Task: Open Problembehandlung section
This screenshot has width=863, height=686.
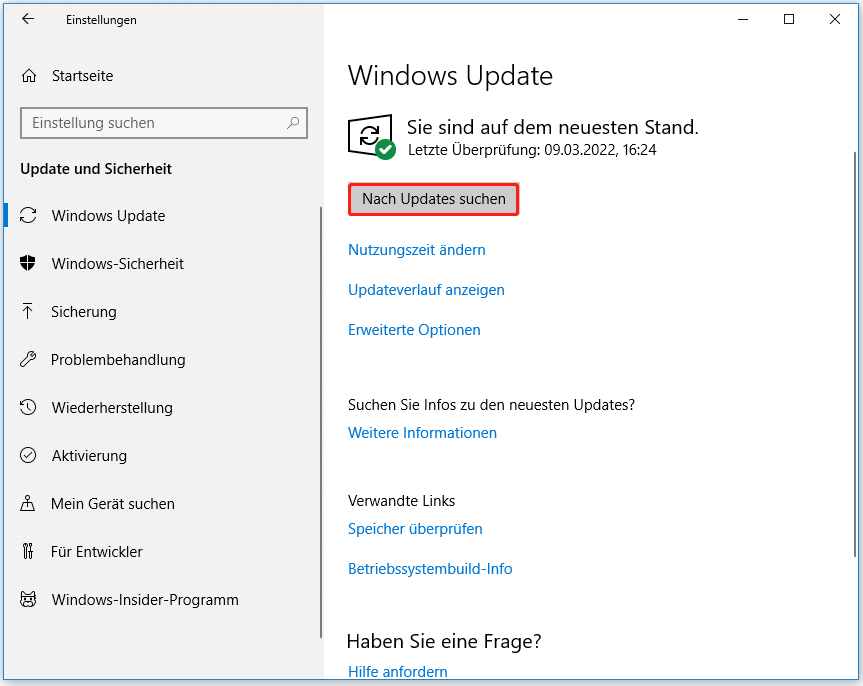Action: [x=118, y=360]
